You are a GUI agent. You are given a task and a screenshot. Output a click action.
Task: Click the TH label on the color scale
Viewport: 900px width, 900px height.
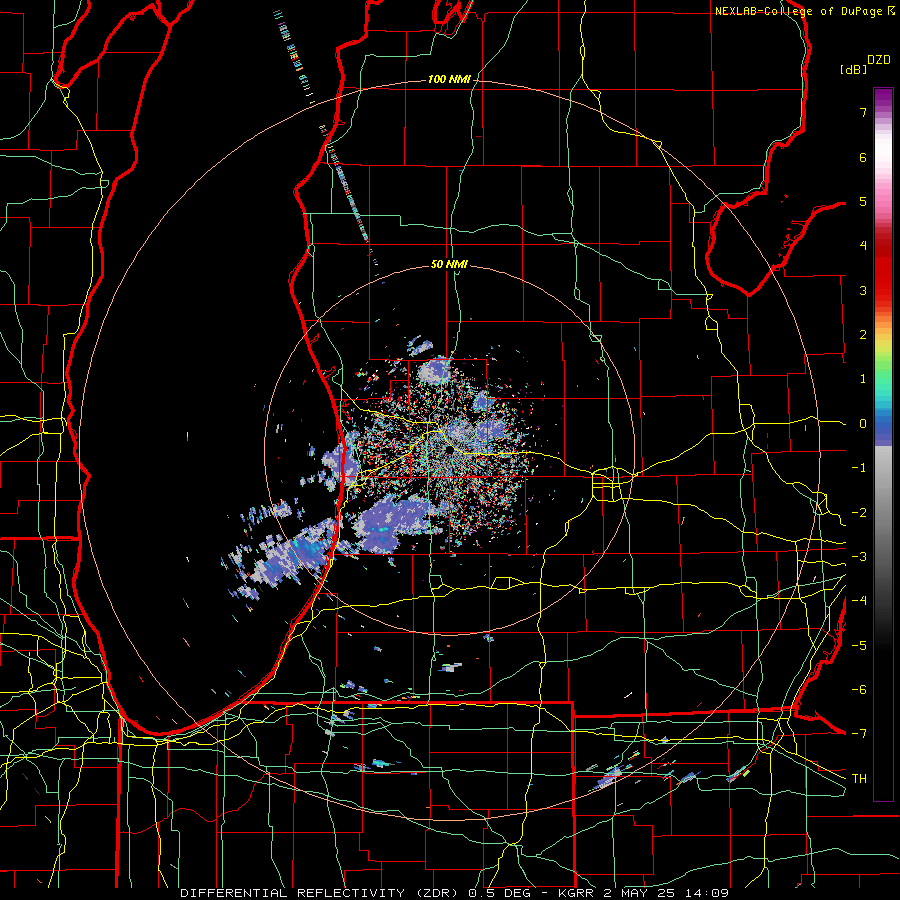[859, 779]
